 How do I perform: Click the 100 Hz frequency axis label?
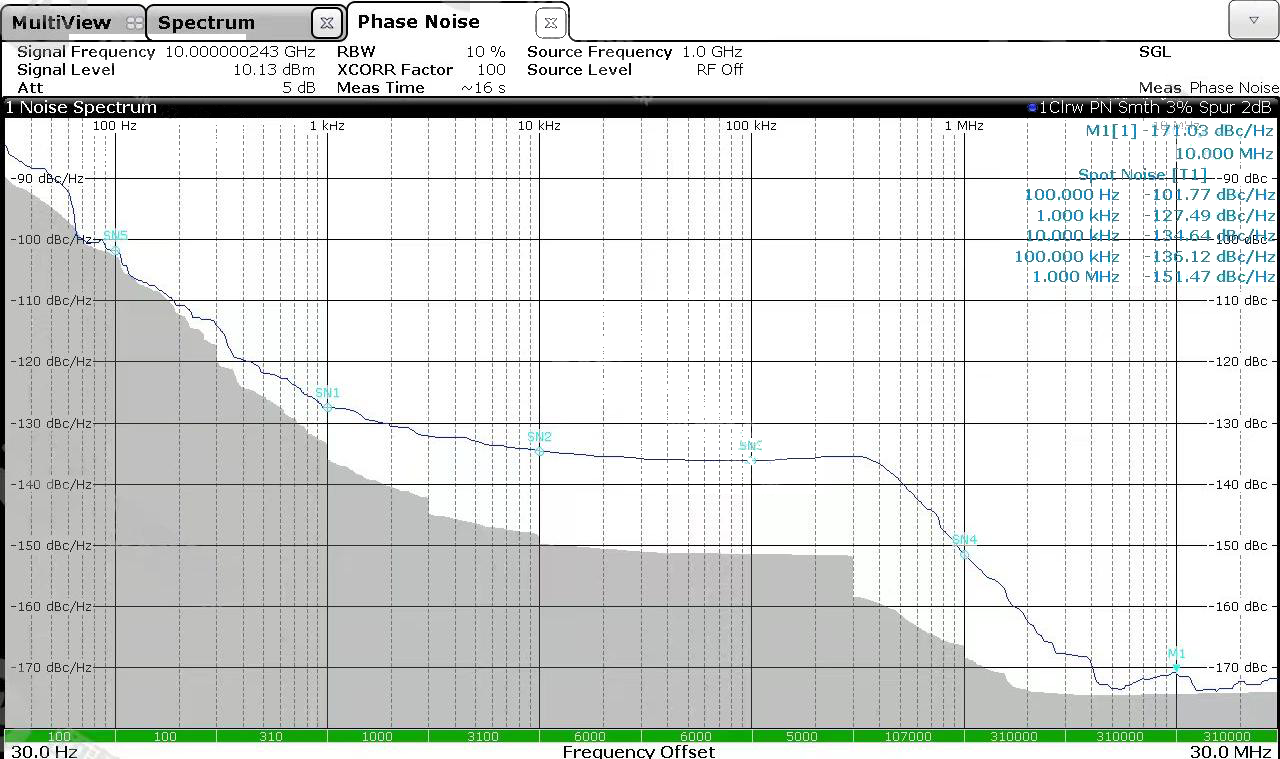tap(115, 125)
